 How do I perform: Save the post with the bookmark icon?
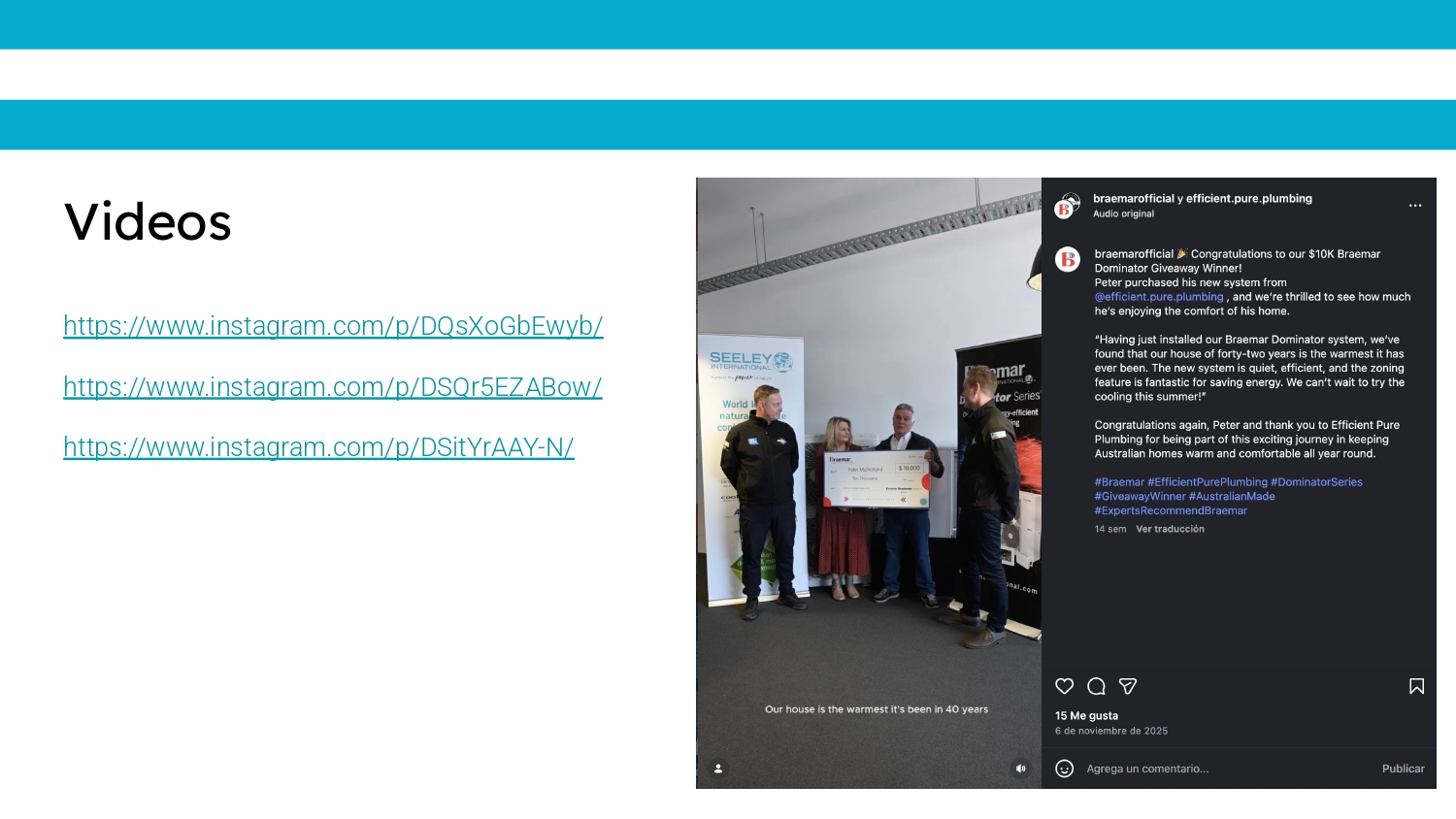[x=1416, y=686]
